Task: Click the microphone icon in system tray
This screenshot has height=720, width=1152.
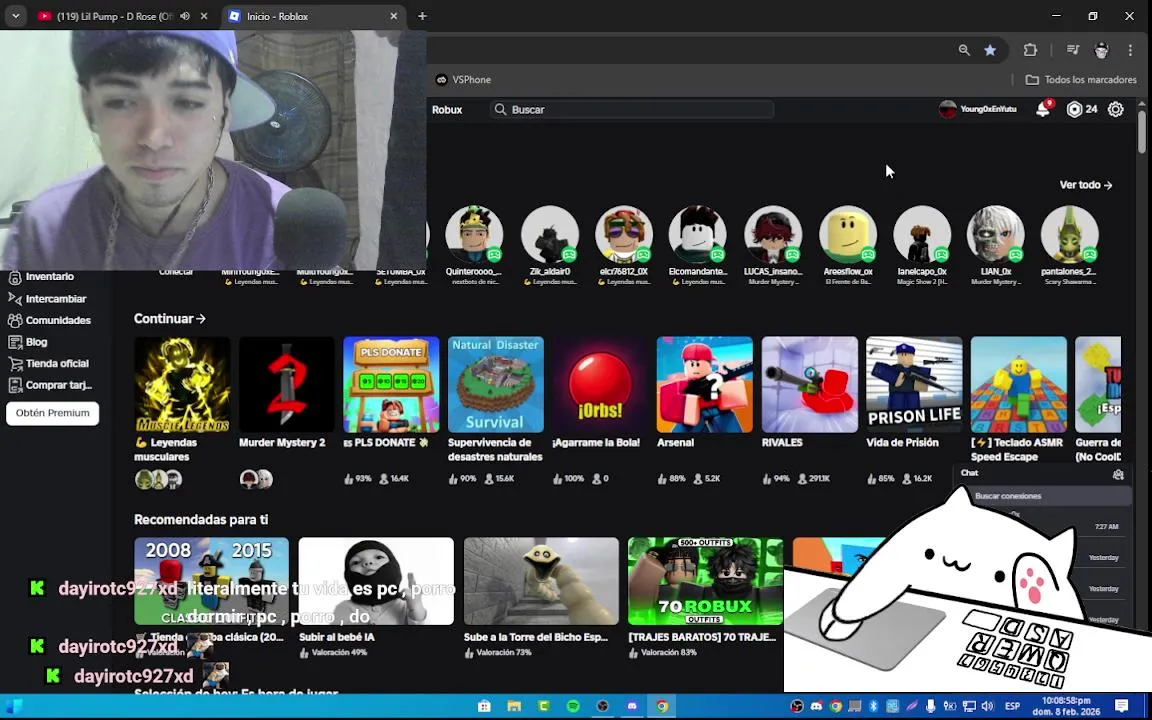Action: [x=931, y=706]
